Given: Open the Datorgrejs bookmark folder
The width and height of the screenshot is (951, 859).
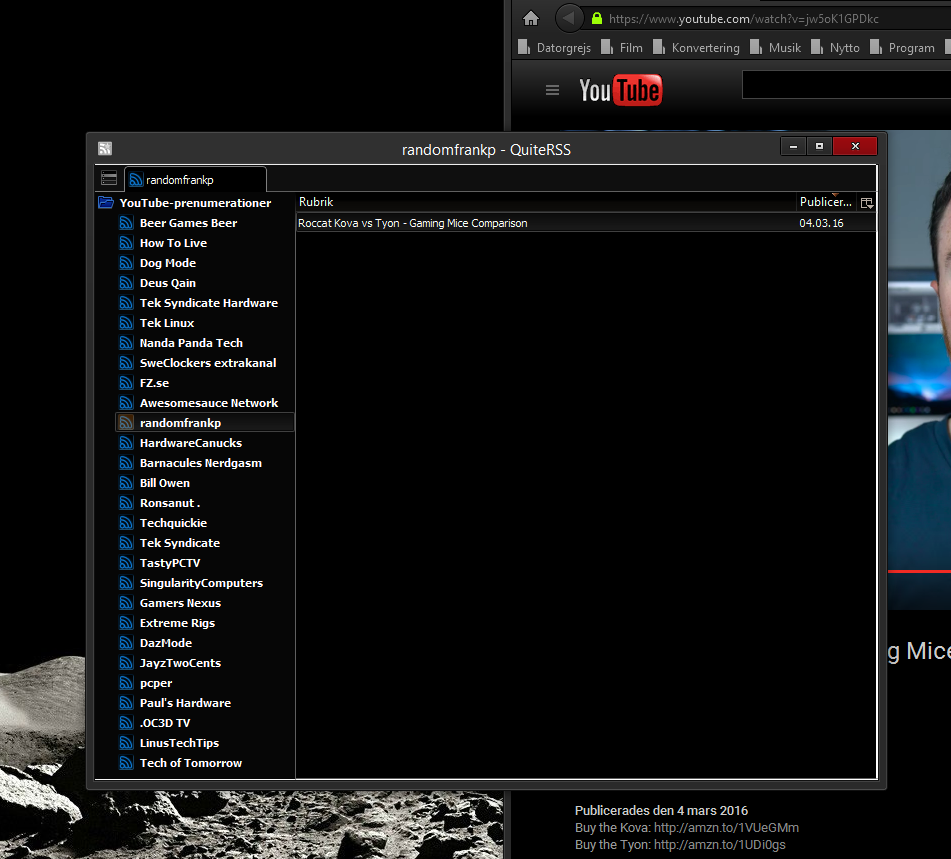Looking at the screenshot, I should click(x=554, y=47).
